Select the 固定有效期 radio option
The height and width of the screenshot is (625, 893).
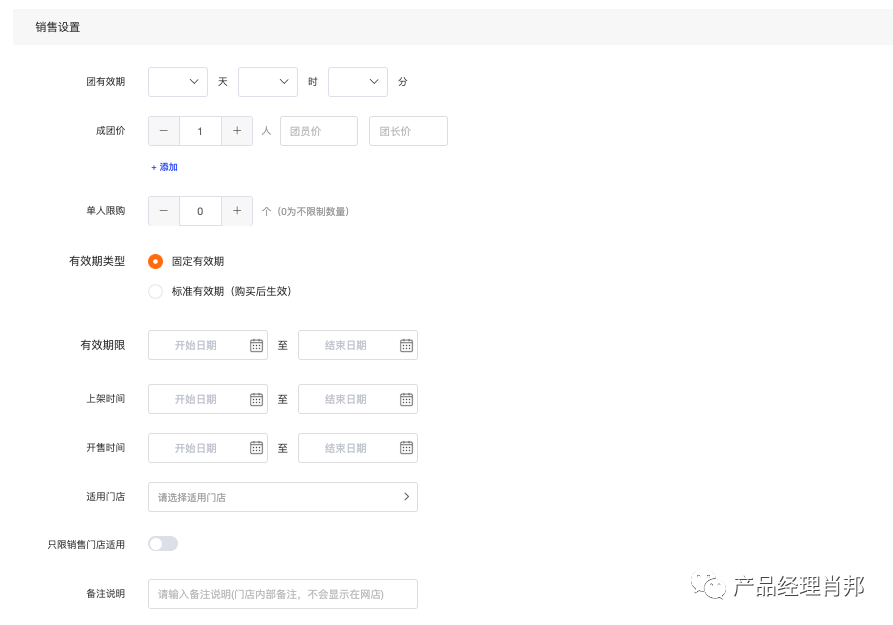[156, 261]
